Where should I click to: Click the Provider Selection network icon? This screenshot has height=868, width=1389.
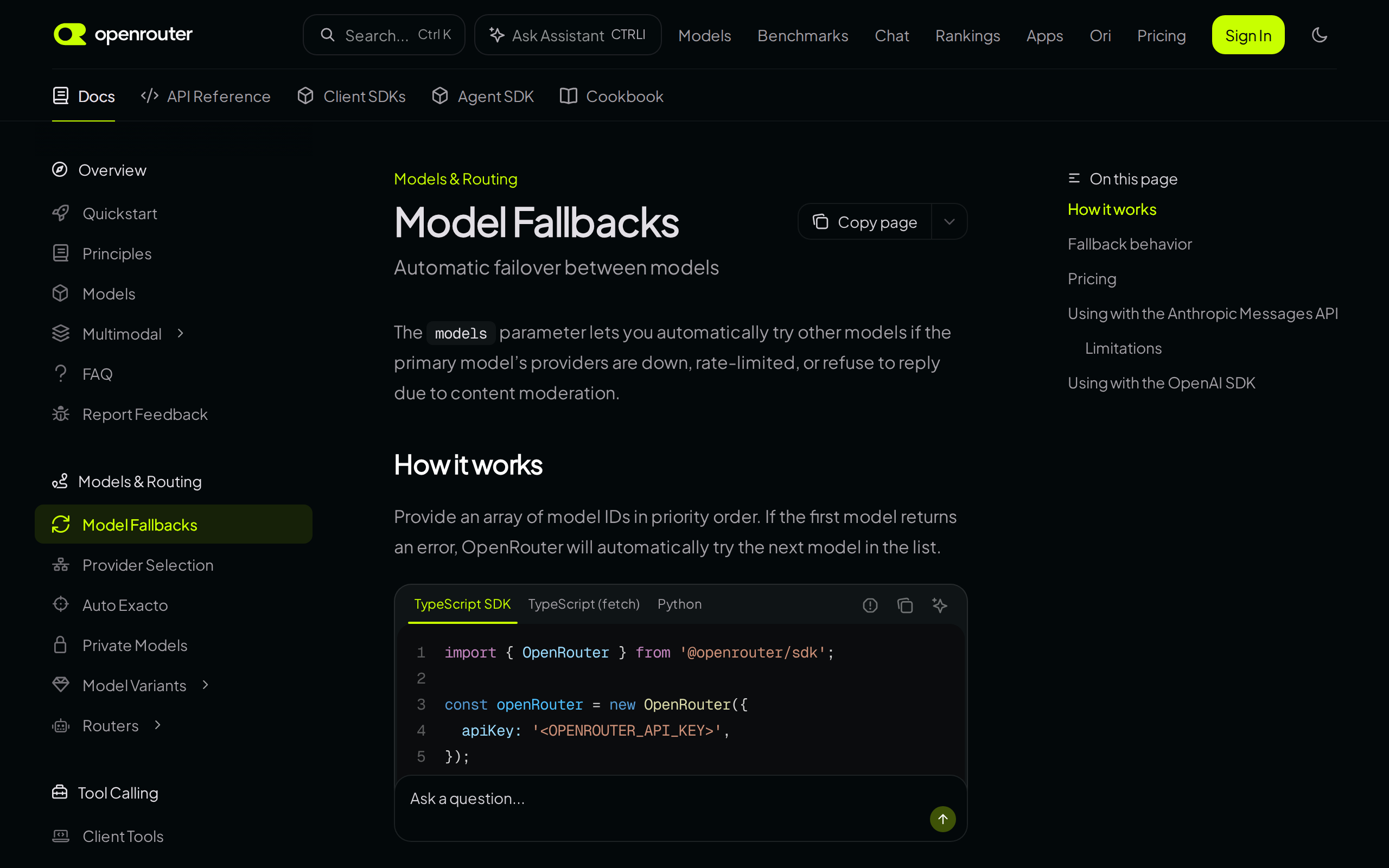tap(60, 565)
